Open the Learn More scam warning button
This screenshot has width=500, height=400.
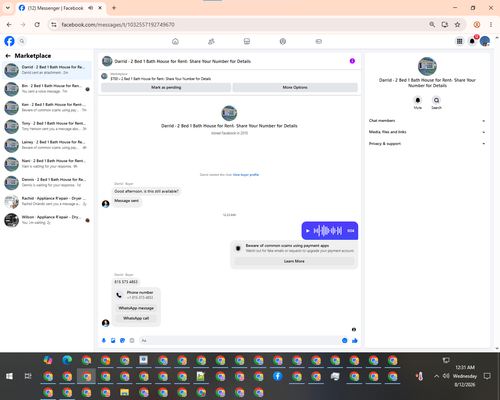(294, 261)
